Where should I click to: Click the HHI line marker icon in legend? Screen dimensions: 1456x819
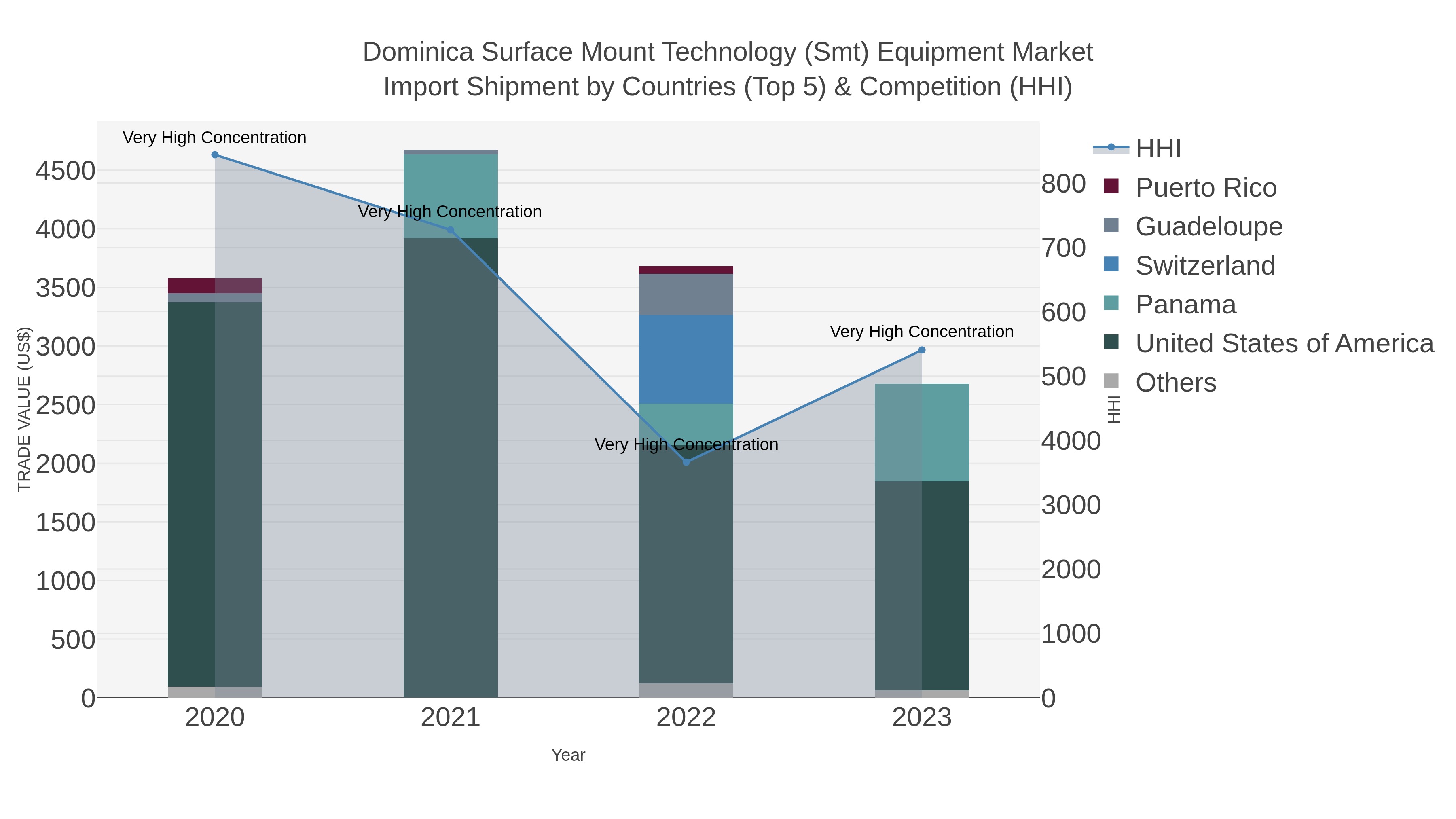1111,148
